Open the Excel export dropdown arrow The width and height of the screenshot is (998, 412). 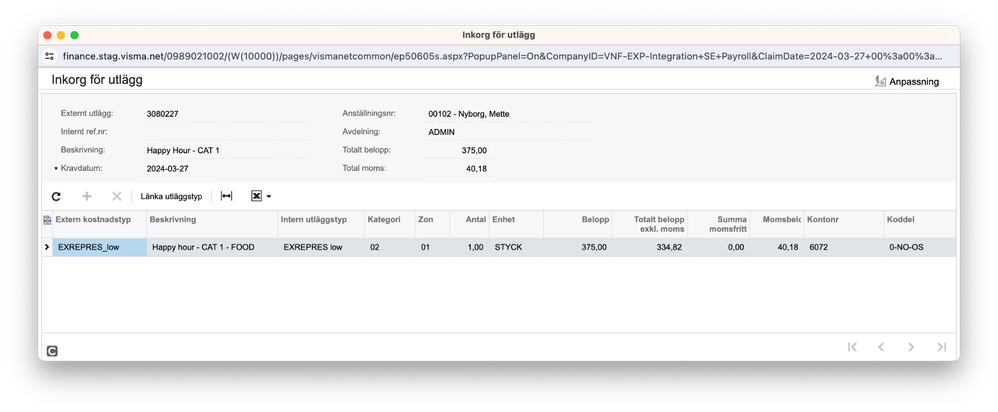[269, 197]
